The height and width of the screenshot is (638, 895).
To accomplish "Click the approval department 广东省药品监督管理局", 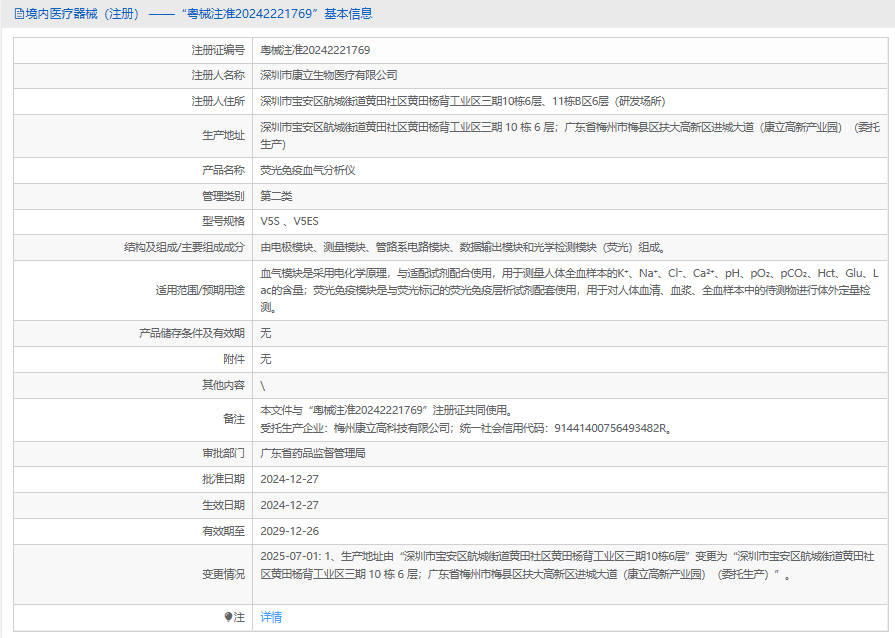I will coord(313,453).
